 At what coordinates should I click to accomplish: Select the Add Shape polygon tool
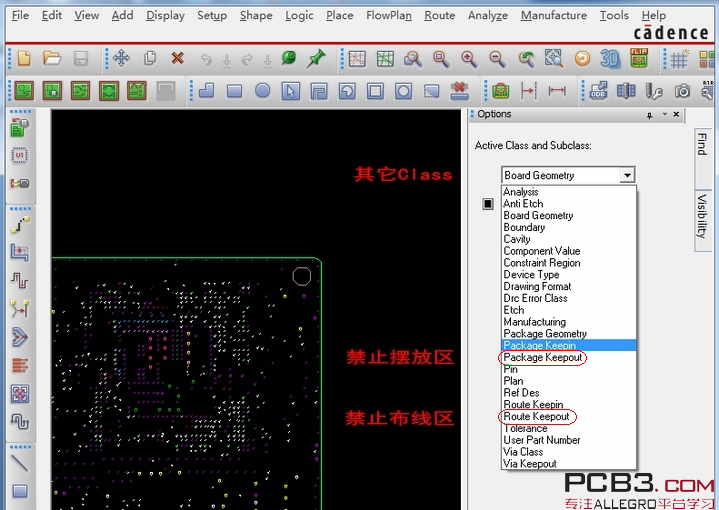(x=207, y=90)
